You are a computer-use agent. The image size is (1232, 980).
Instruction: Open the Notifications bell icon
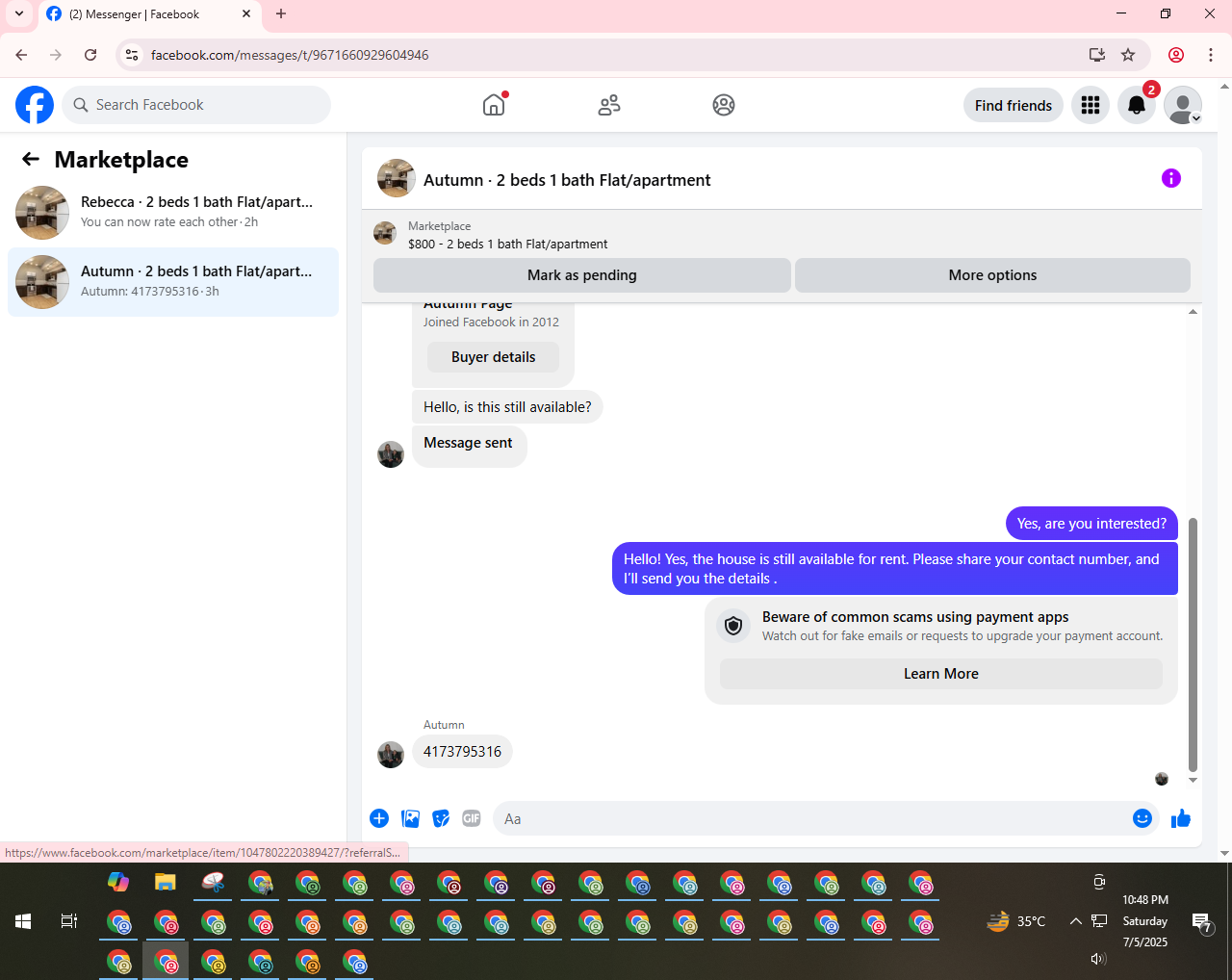[1137, 105]
